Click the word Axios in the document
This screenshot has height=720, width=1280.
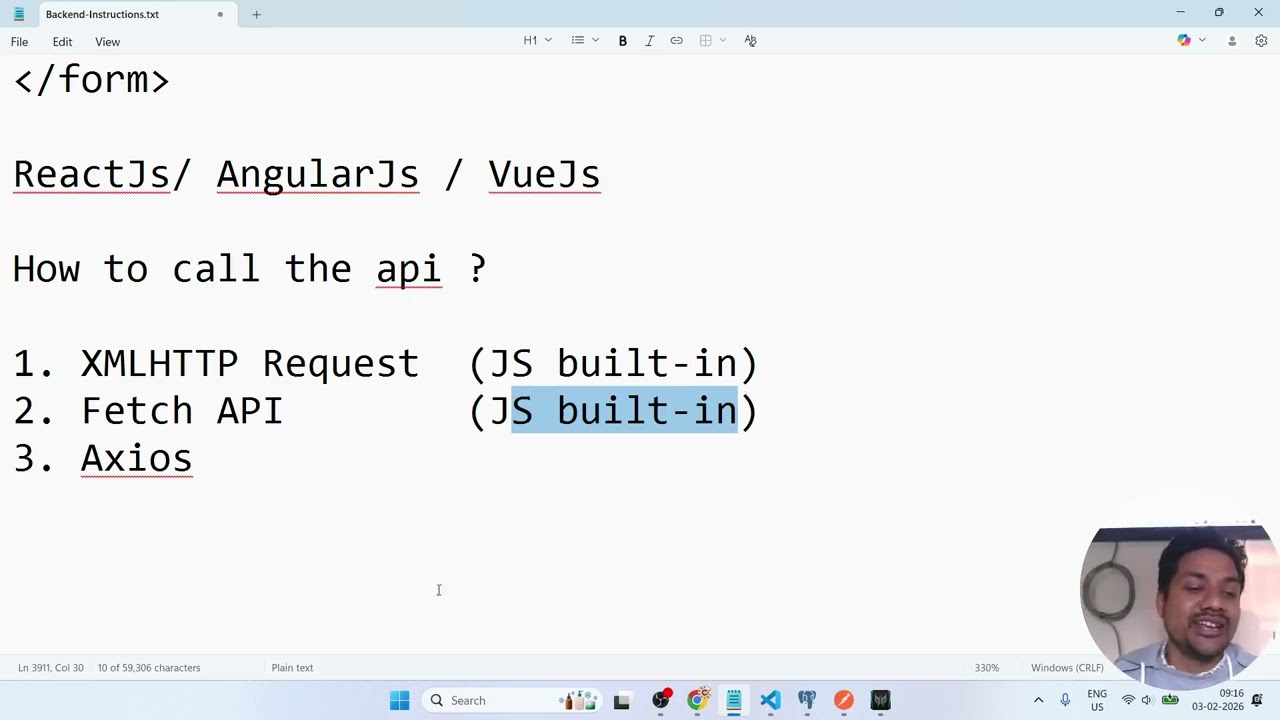(x=136, y=458)
